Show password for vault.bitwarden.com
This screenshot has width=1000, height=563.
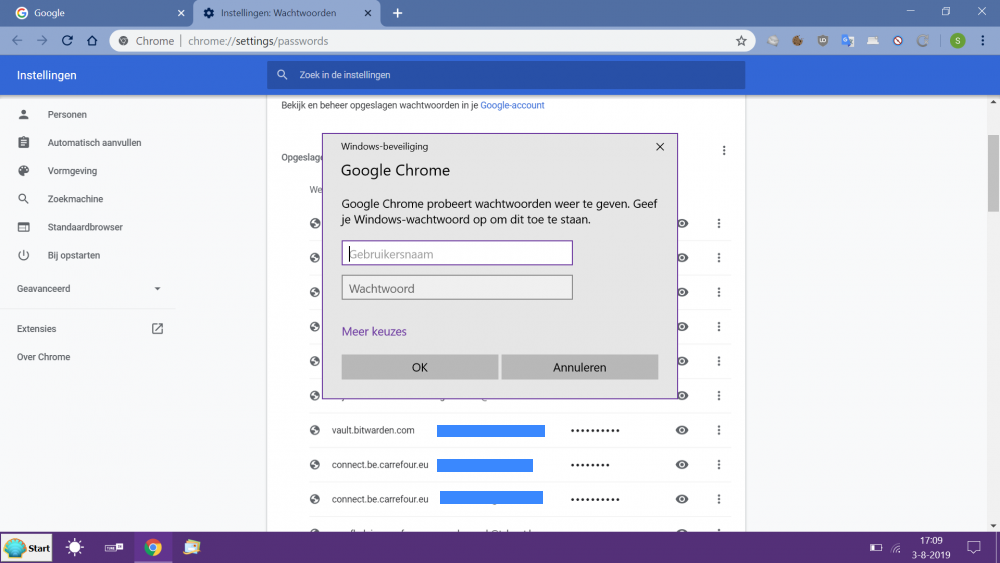[682, 430]
